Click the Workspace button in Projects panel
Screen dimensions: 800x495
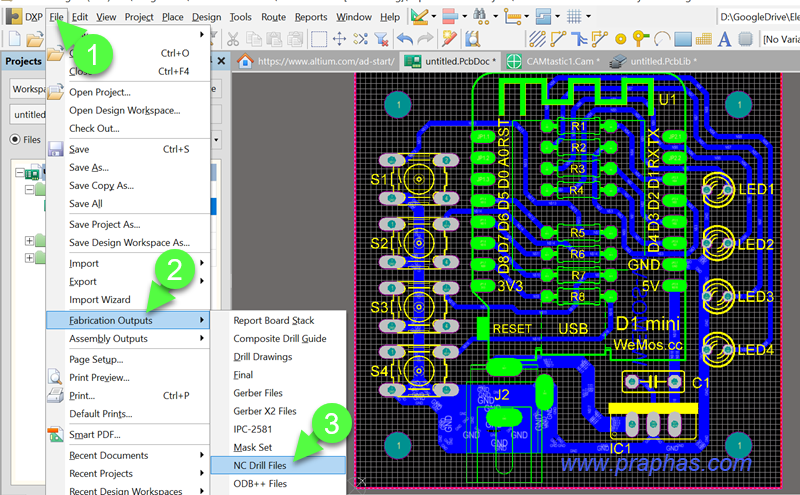(28, 89)
